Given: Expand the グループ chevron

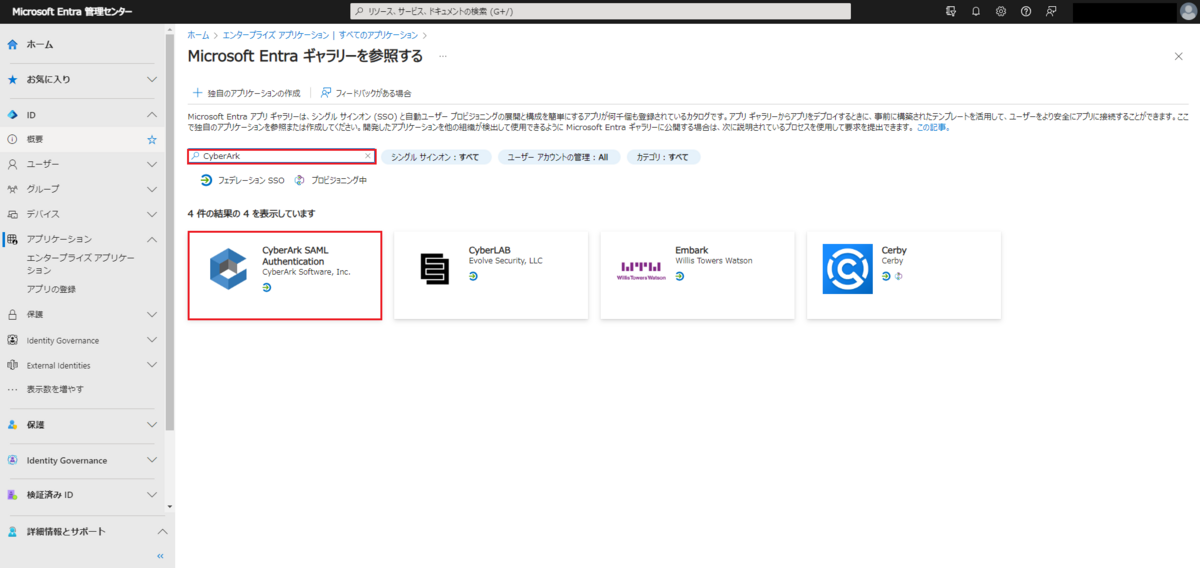Looking at the screenshot, I should [x=152, y=189].
